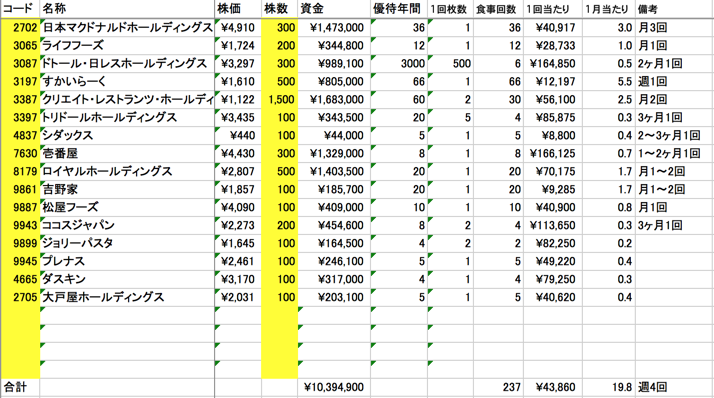This screenshot has width=714, height=398.
Task: Click the name cell 大戸屋ホールディングス
Action: (x=127, y=297)
